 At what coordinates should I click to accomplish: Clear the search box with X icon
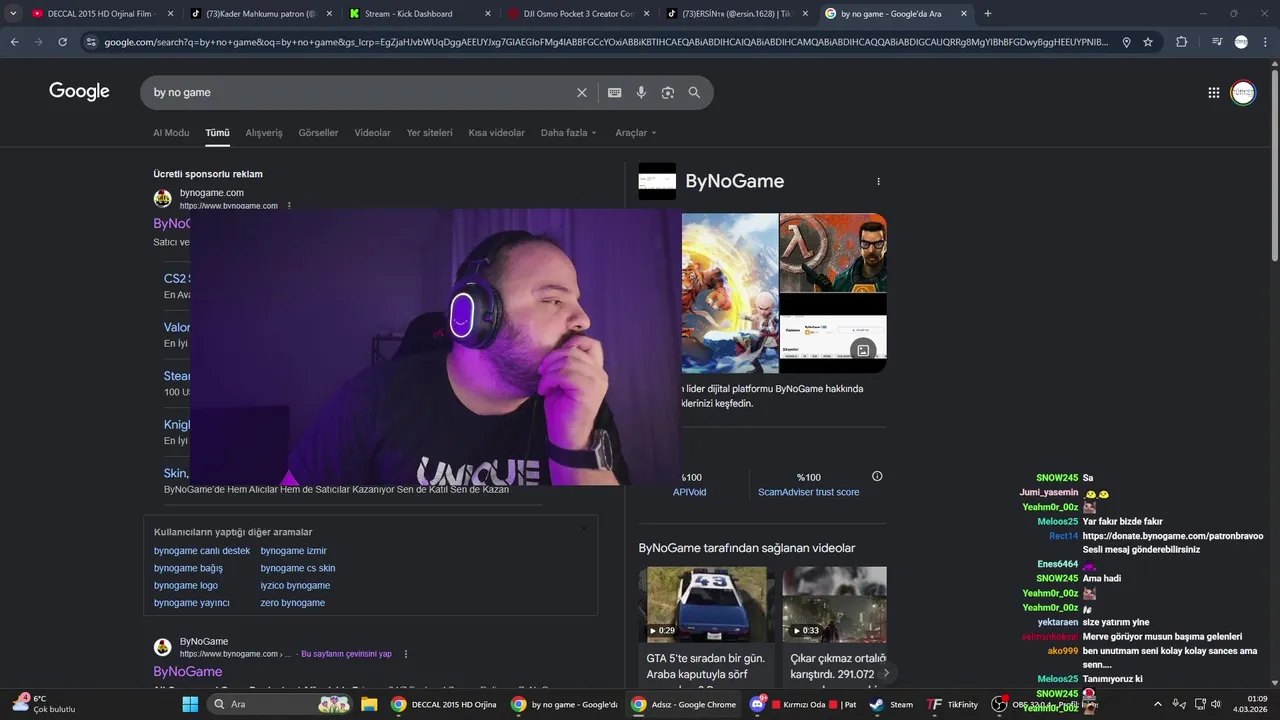point(582,92)
